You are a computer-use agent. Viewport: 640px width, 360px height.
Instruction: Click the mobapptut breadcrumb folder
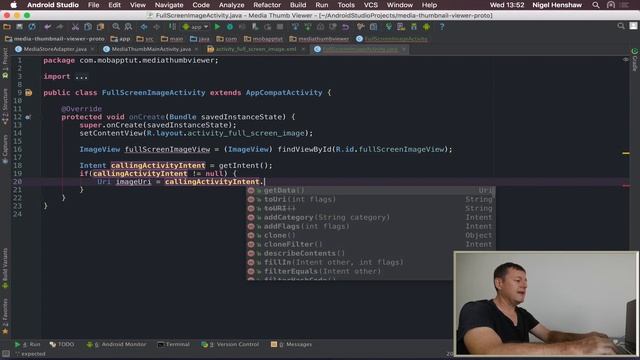(x=263, y=39)
